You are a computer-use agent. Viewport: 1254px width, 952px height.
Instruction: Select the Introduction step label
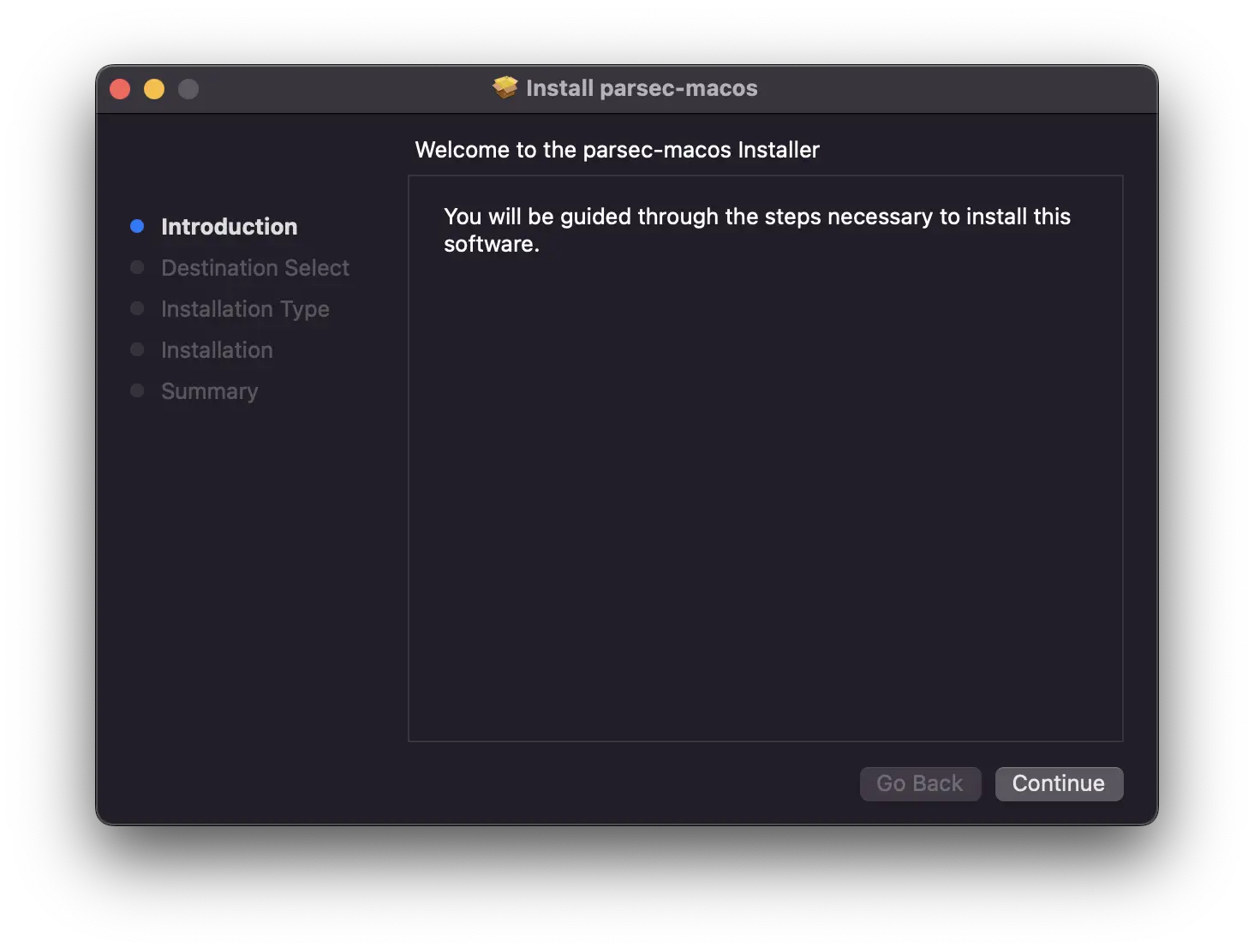pos(229,227)
